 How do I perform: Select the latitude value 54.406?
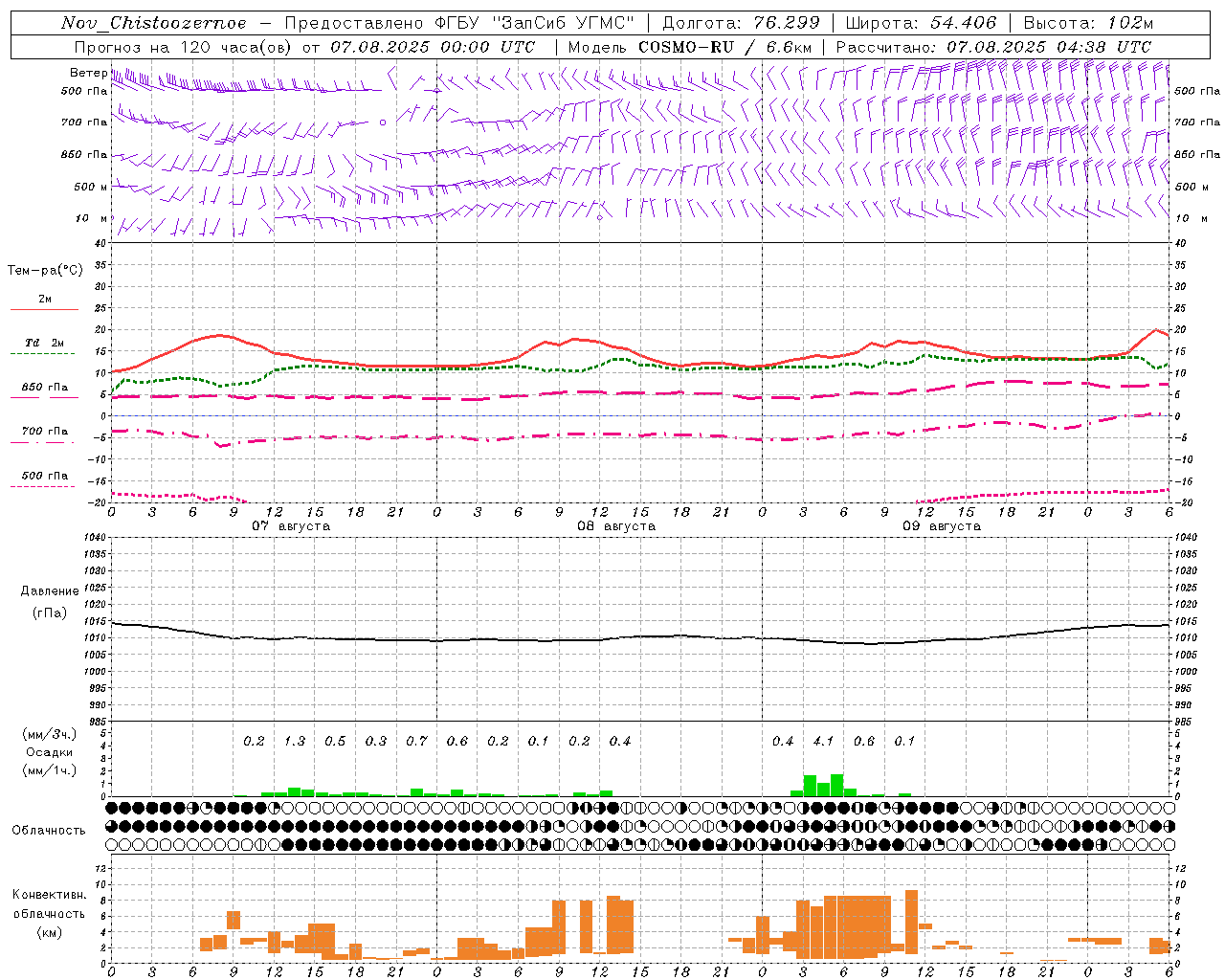[x=963, y=23]
